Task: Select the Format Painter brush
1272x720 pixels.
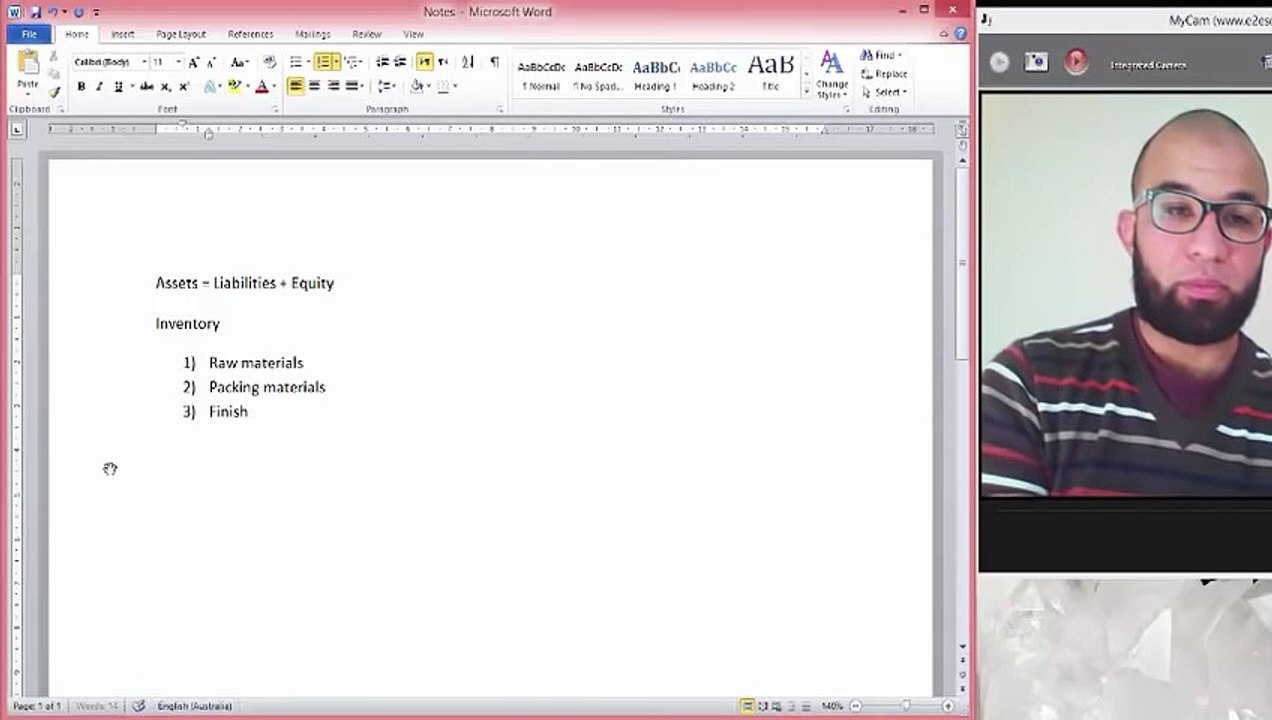Action: (54, 90)
